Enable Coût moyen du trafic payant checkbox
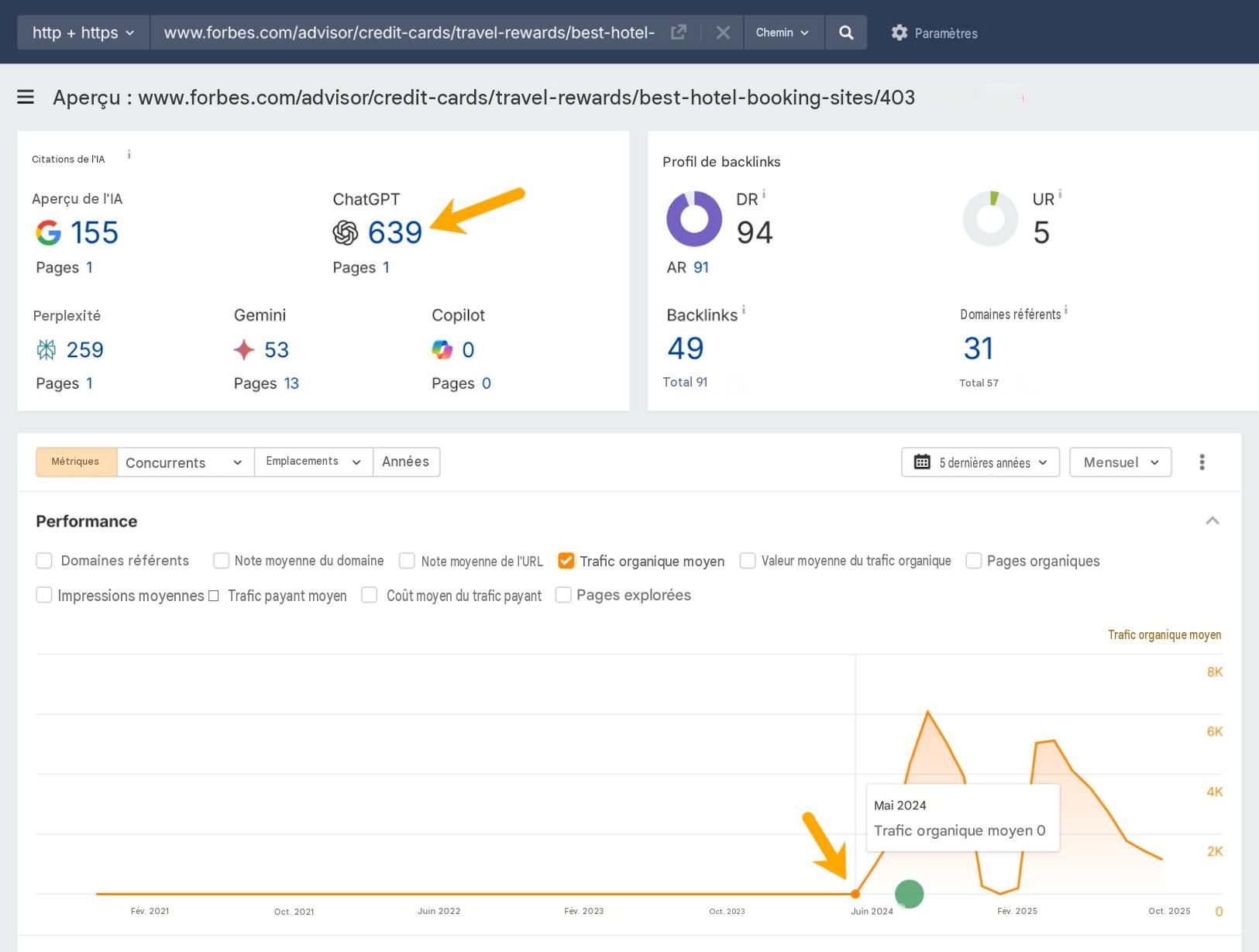This screenshot has height=952, width=1259. point(370,595)
